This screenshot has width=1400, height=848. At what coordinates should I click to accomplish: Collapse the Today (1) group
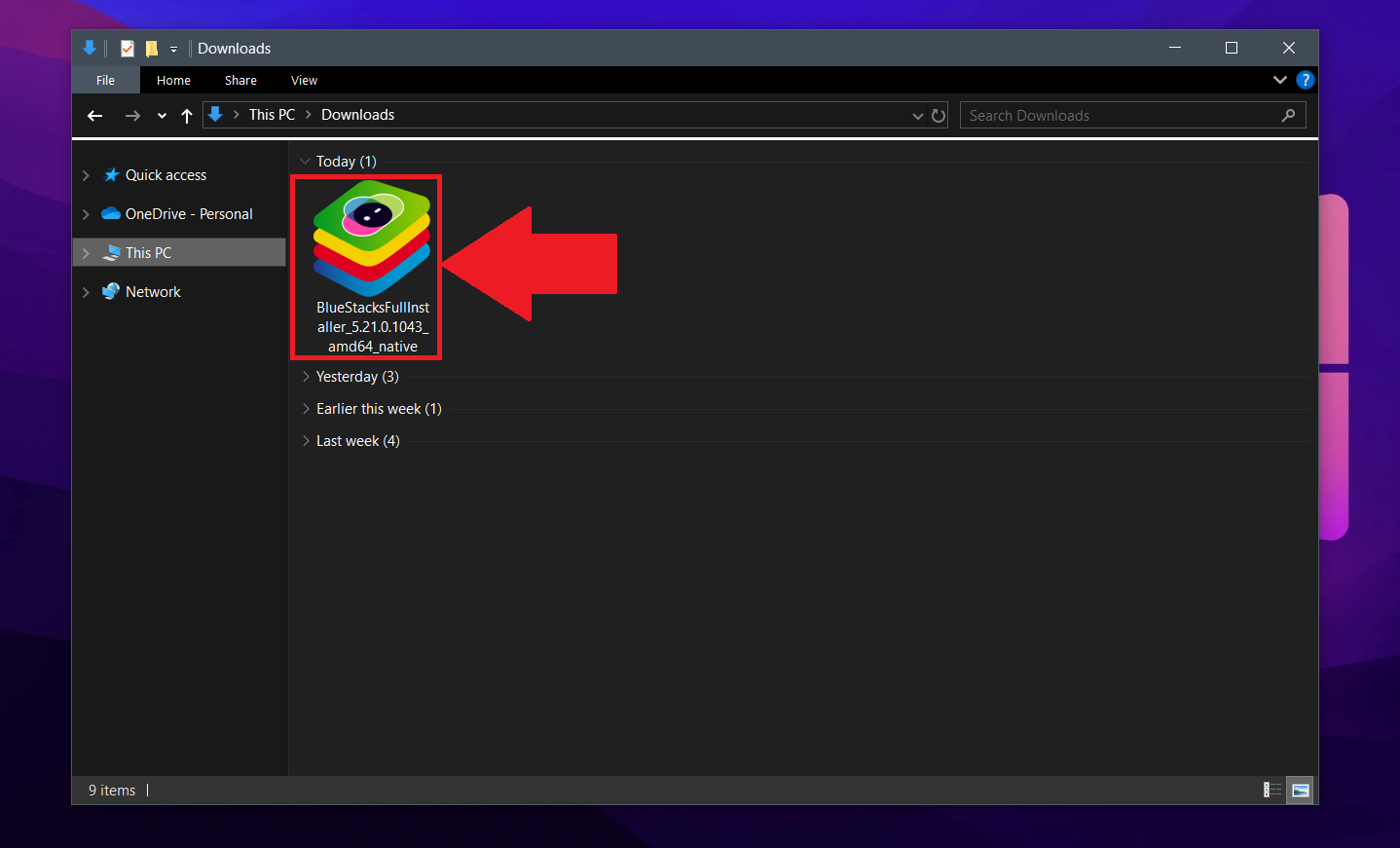305,162
